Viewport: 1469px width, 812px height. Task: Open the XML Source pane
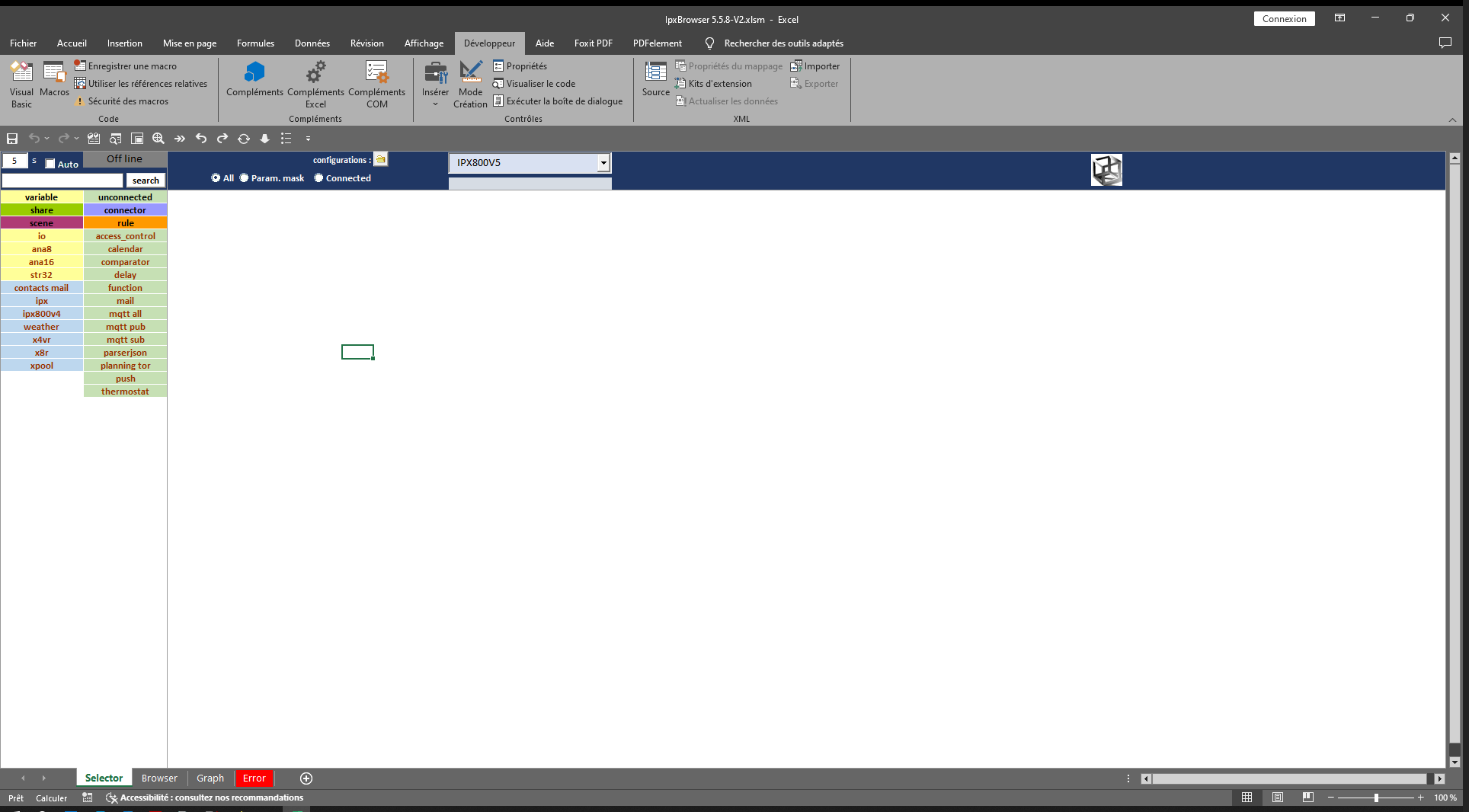point(655,80)
